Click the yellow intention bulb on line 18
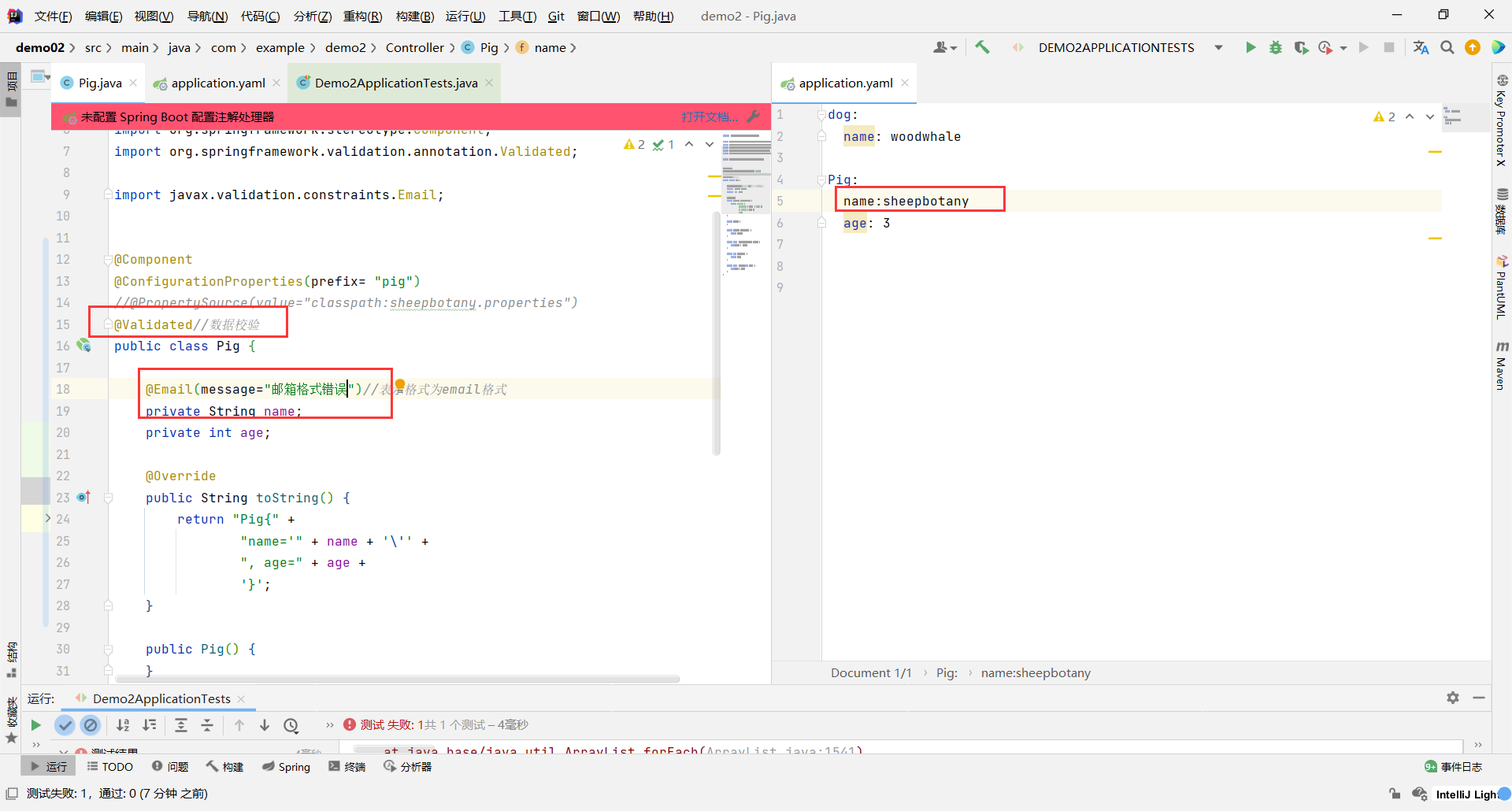The image size is (1512, 811). pos(399,384)
